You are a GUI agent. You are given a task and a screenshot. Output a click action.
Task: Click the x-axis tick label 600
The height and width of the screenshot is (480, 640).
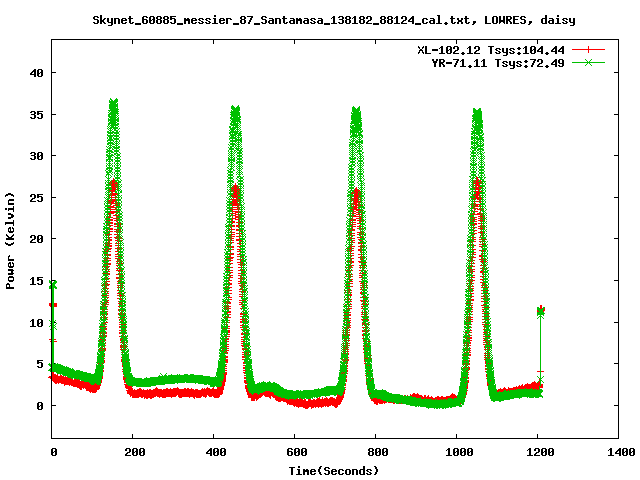tap(296, 452)
